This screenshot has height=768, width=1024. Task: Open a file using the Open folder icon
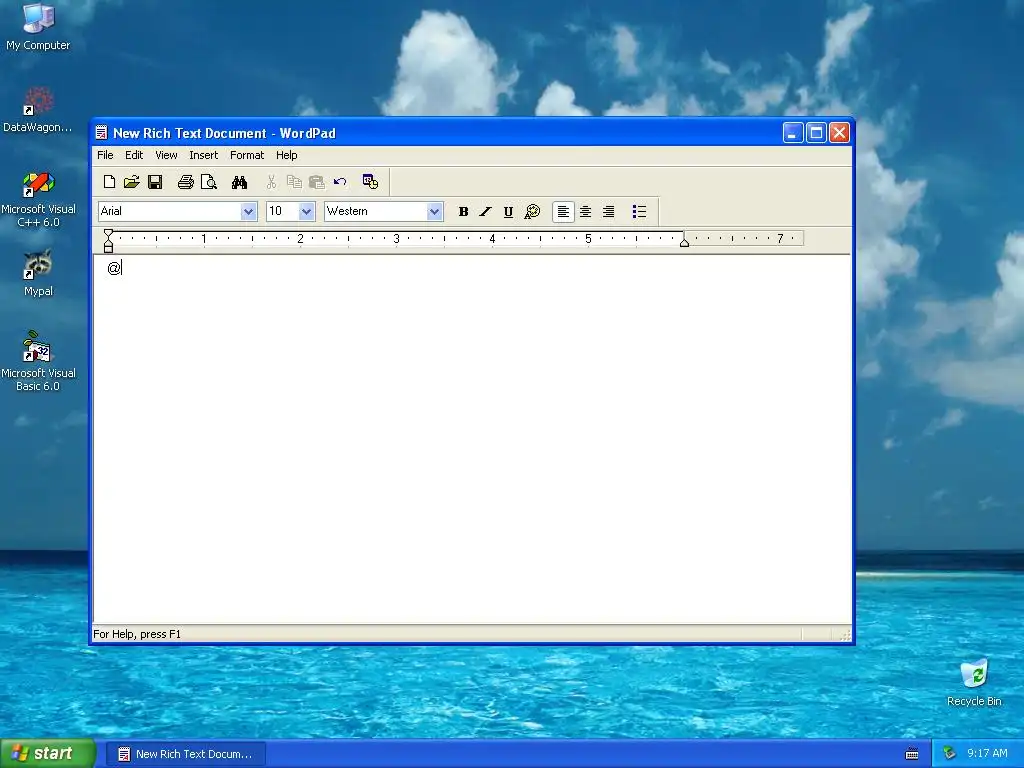point(132,182)
